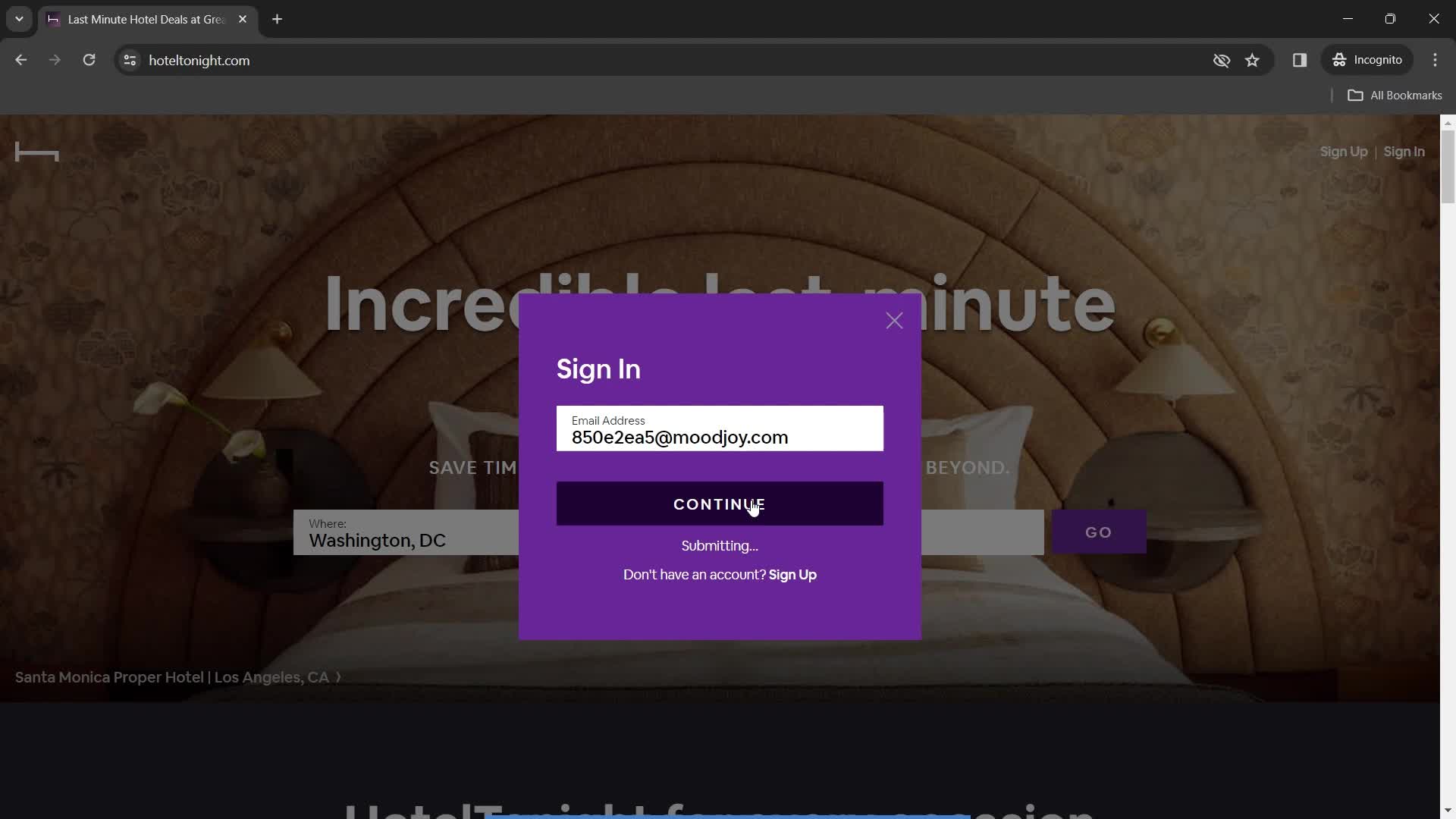
Task: Toggle the browser side panel
Action: coord(1299,60)
